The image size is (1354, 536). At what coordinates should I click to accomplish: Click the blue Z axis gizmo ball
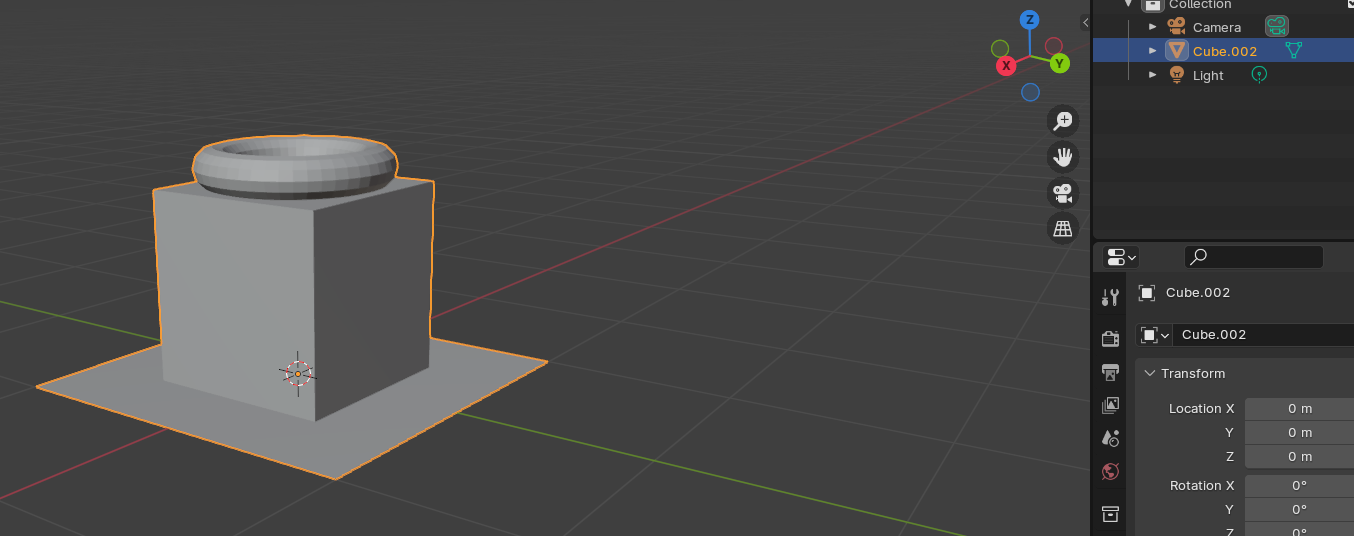point(1029,20)
